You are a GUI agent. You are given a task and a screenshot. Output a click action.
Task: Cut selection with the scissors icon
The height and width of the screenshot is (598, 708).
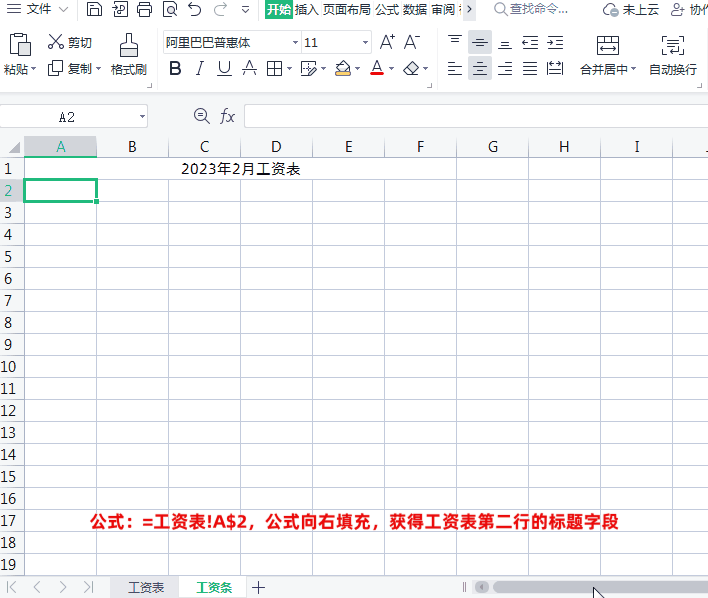56,42
